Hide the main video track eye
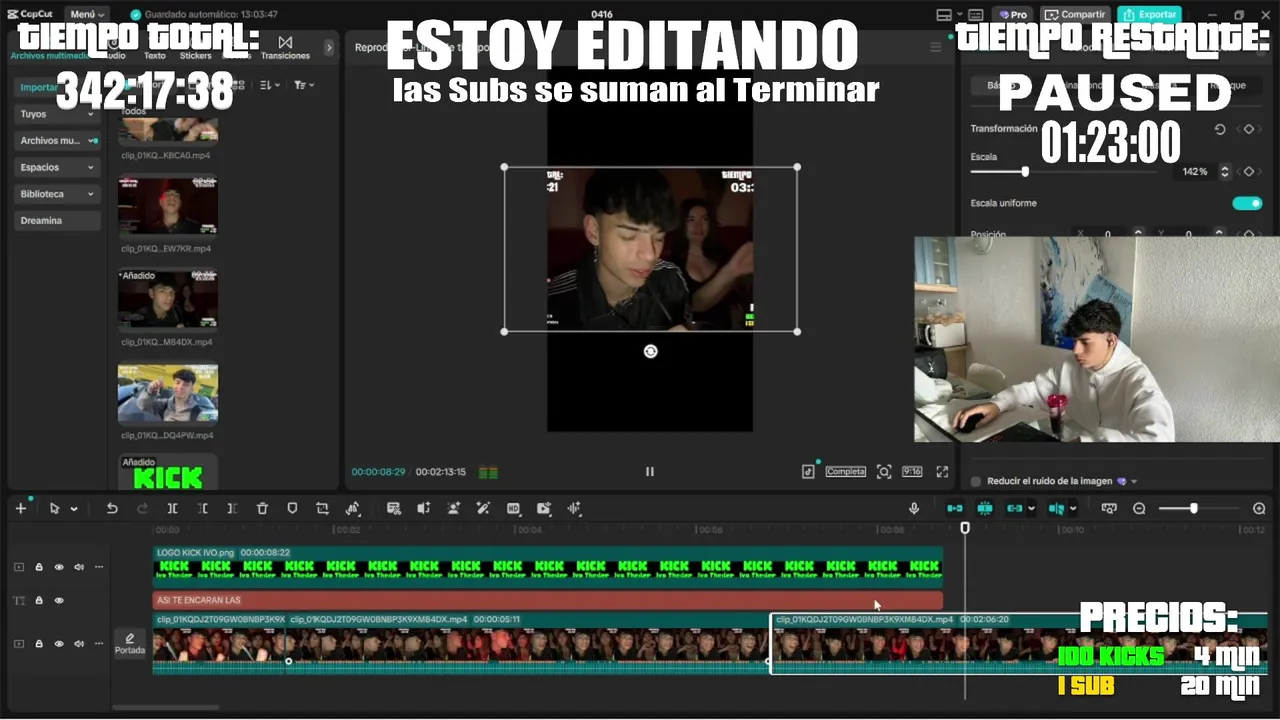The height and width of the screenshot is (720, 1280). [x=59, y=644]
